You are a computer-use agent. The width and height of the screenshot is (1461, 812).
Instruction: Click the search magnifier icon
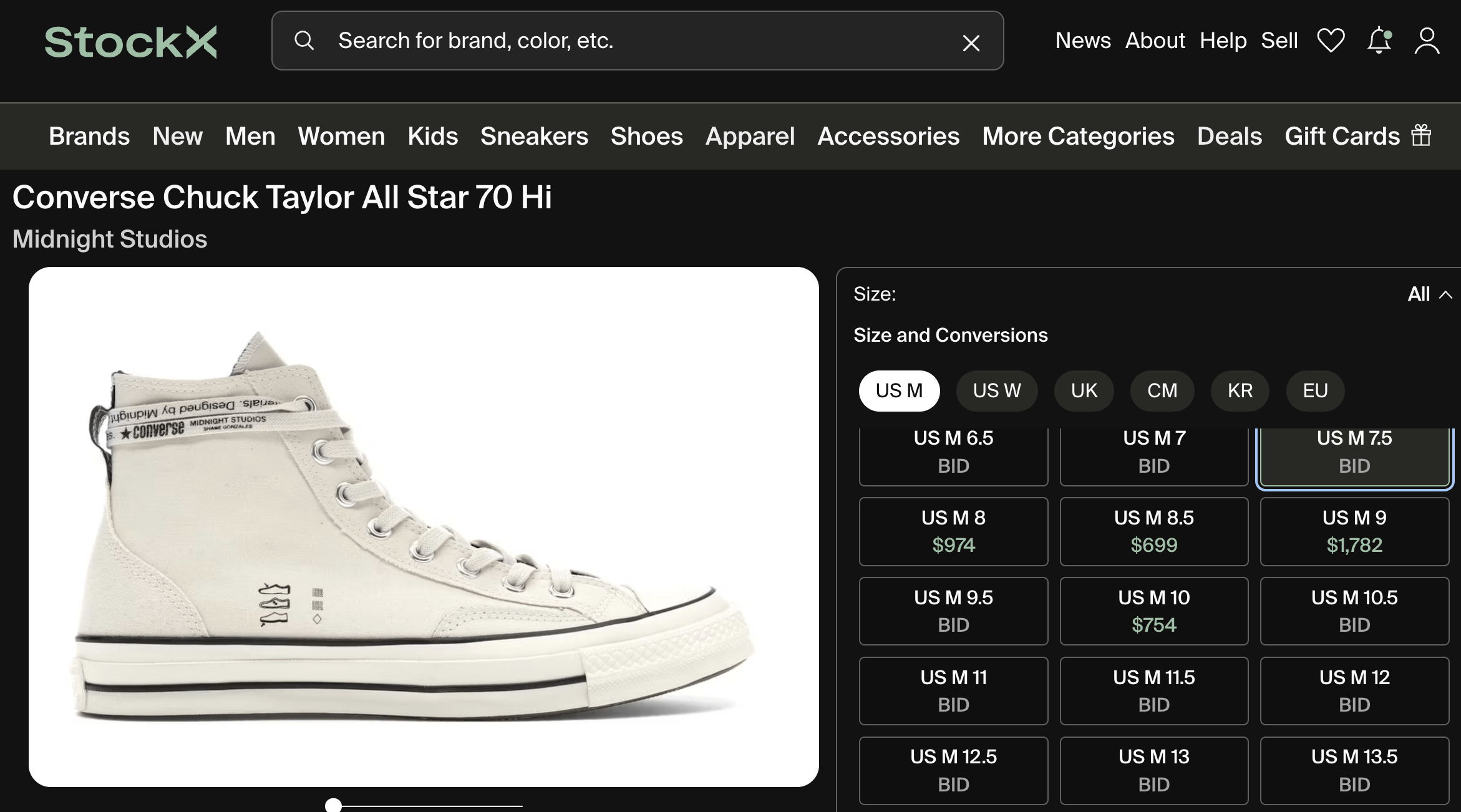(304, 41)
